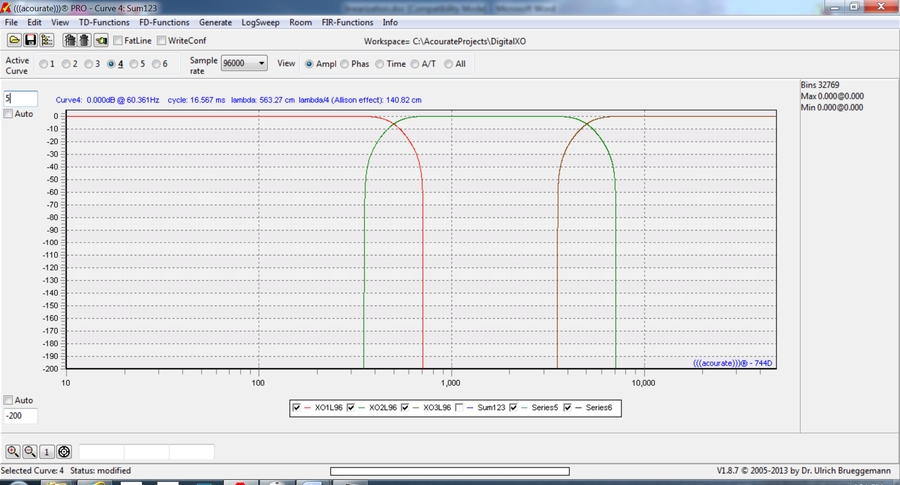Click the crosshair target icon
The width and height of the screenshot is (900, 485).
[x=64, y=452]
